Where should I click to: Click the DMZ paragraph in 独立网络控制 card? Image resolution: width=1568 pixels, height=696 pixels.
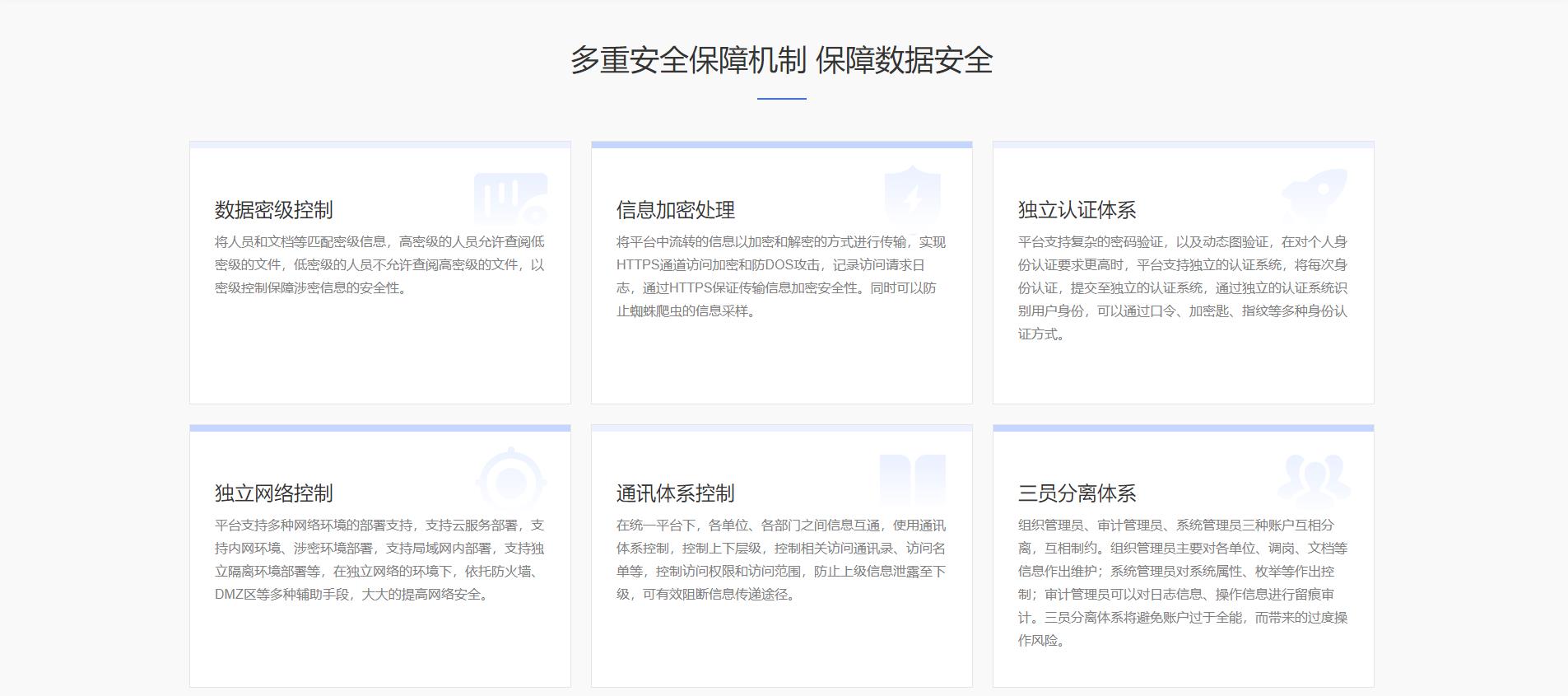tap(379, 560)
